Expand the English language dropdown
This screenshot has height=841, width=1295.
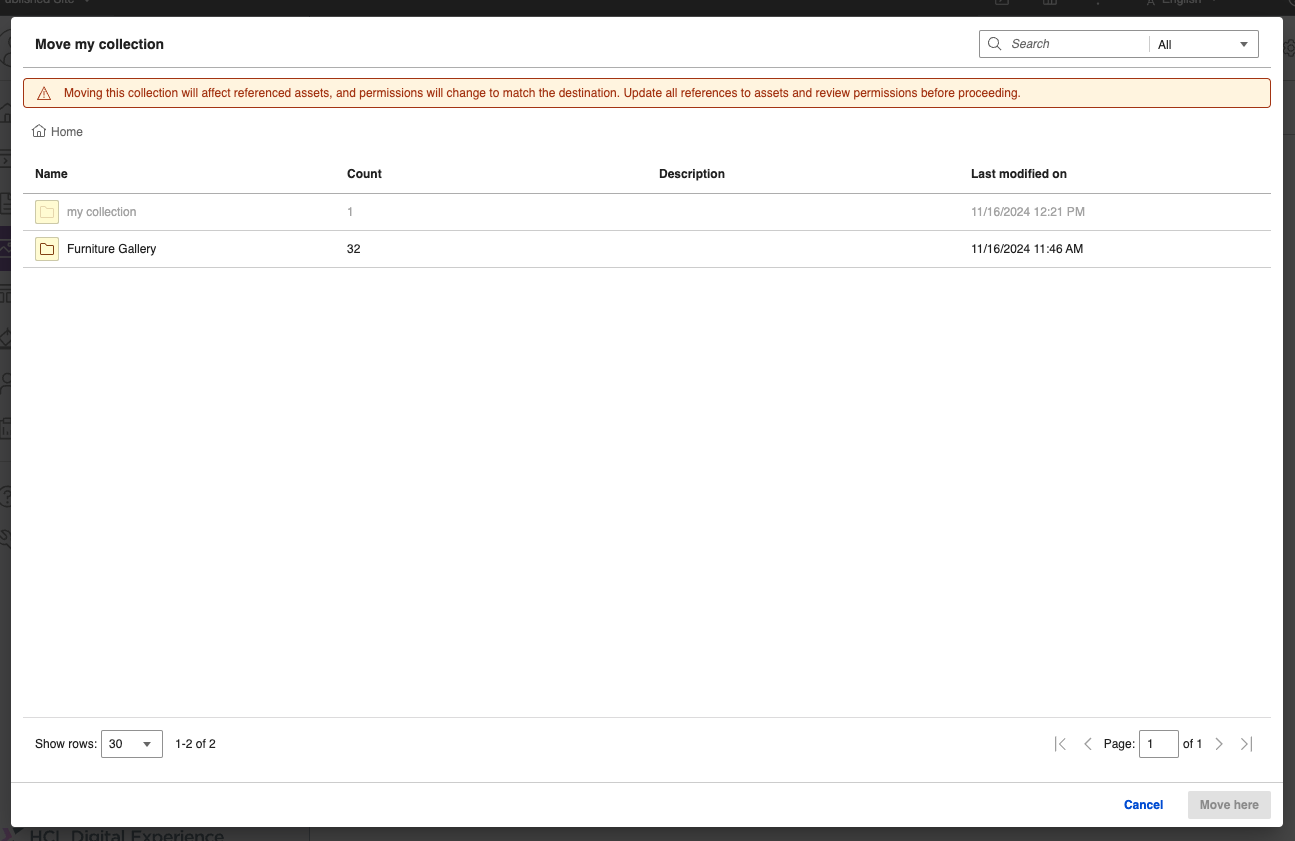(x=1213, y=3)
